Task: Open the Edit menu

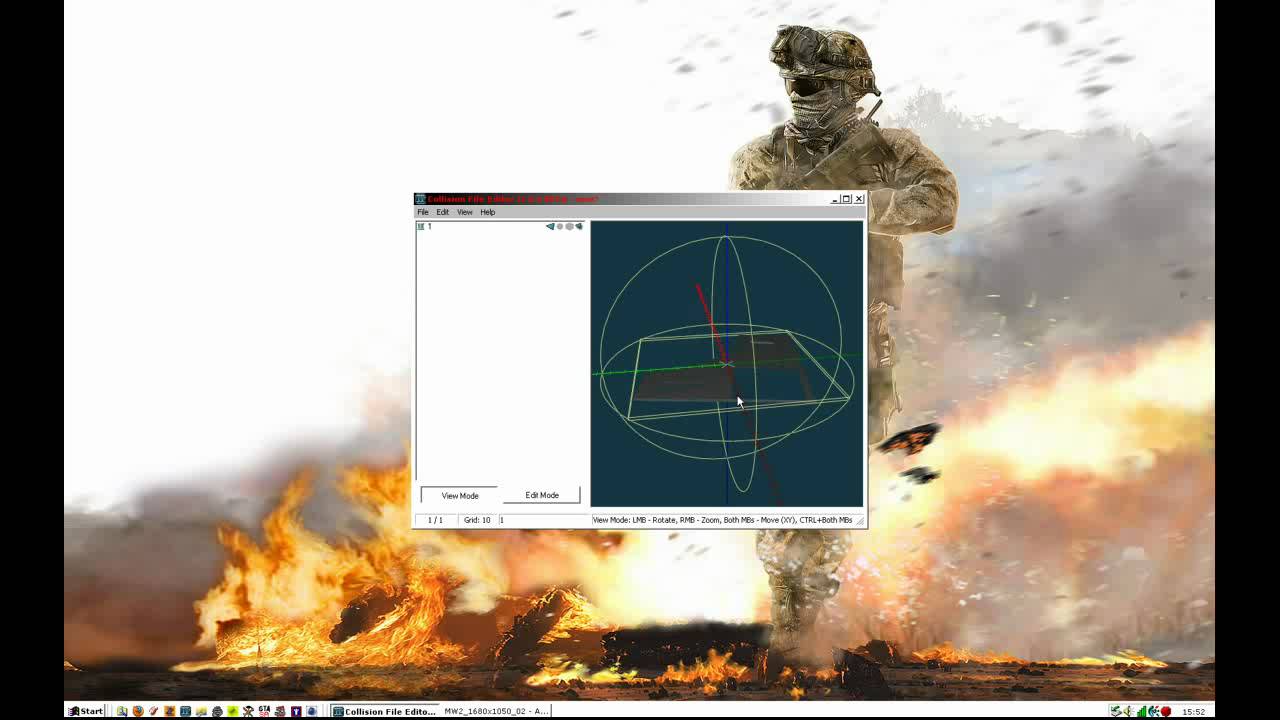Action: (x=442, y=212)
